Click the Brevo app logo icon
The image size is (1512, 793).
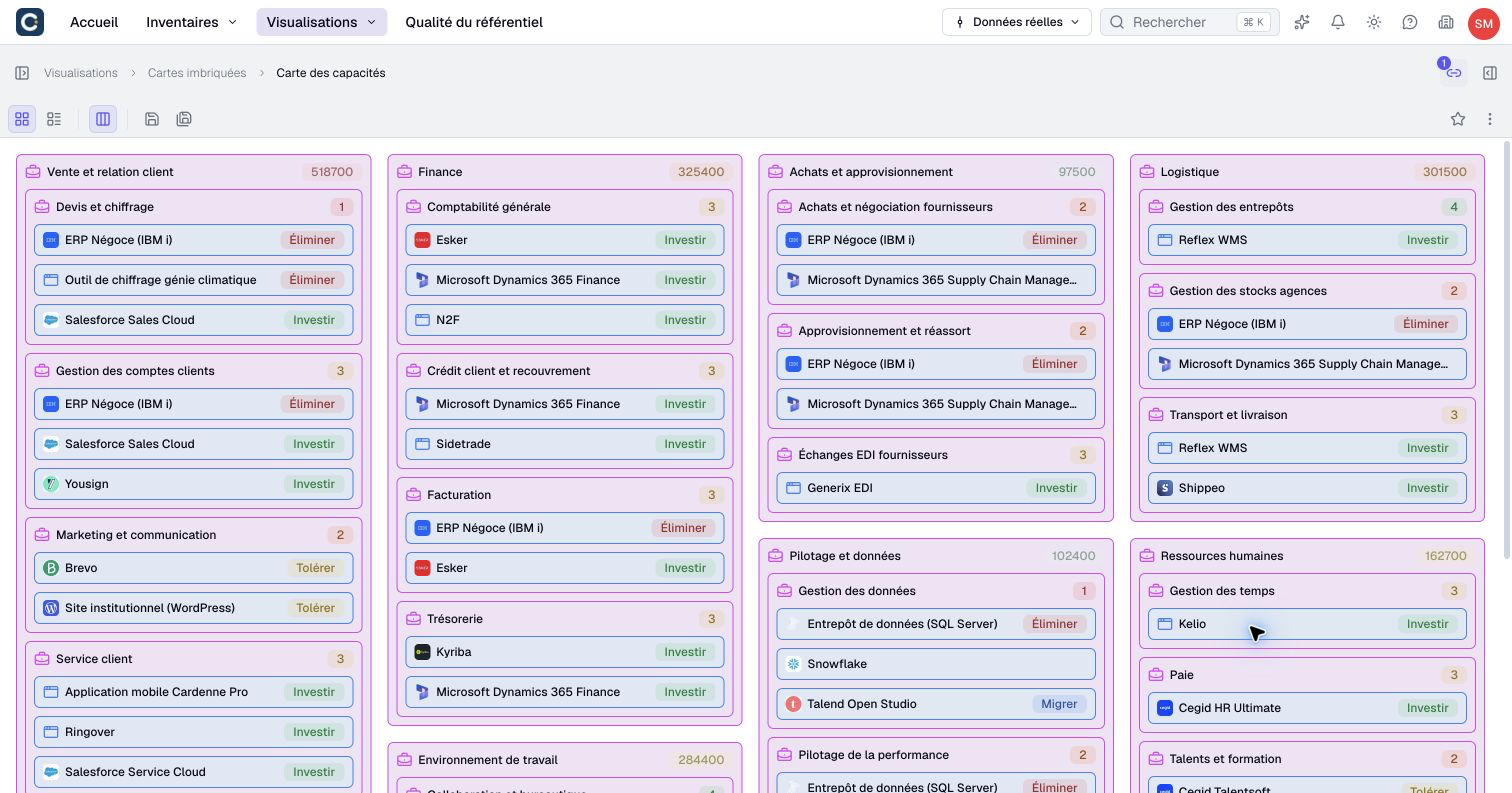tap(51, 568)
